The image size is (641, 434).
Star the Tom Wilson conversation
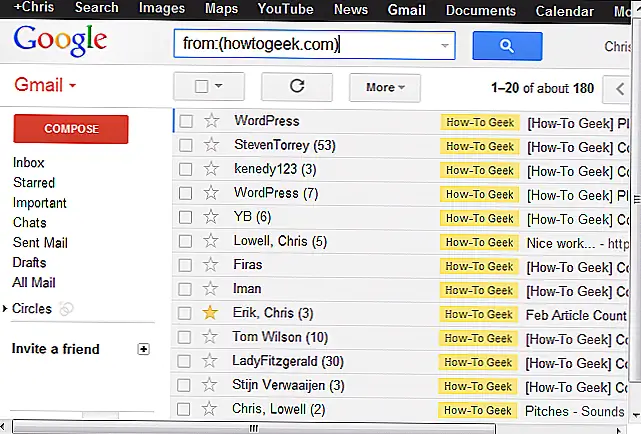pos(211,337)
